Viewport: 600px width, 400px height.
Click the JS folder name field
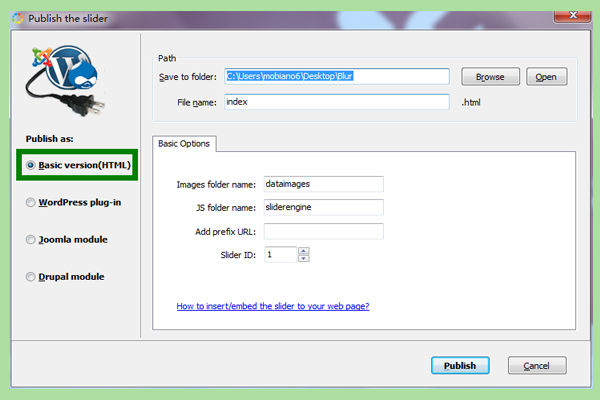point(323,207)
